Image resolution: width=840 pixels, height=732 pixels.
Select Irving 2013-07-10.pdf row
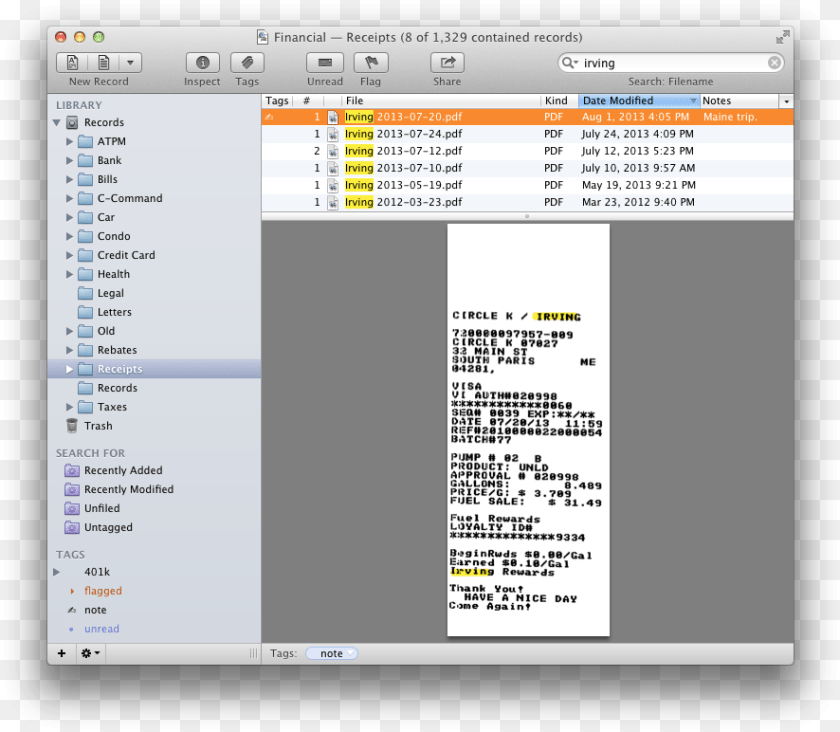(x=527, y=168)
